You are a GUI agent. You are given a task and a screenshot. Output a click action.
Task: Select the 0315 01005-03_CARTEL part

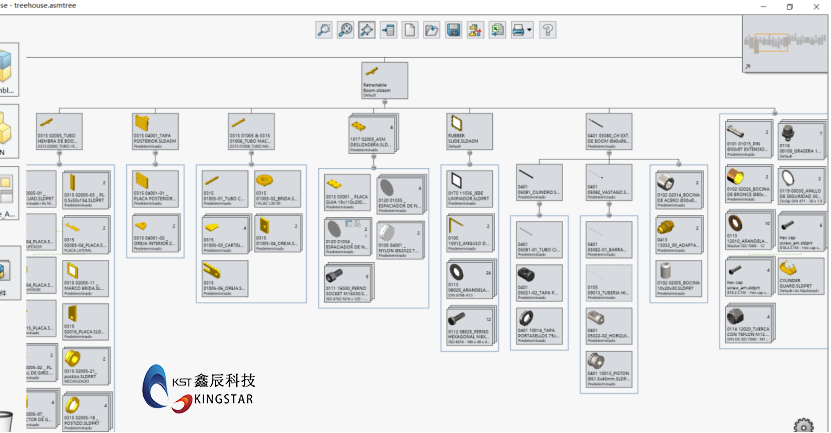225,235
